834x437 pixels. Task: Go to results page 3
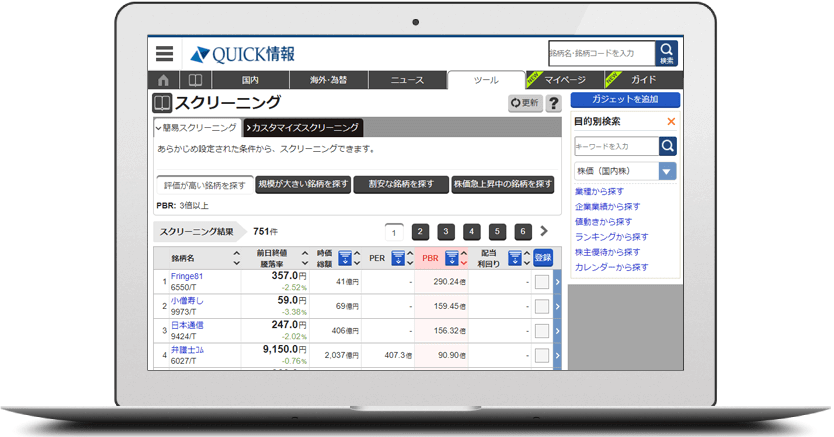point(446,231)
